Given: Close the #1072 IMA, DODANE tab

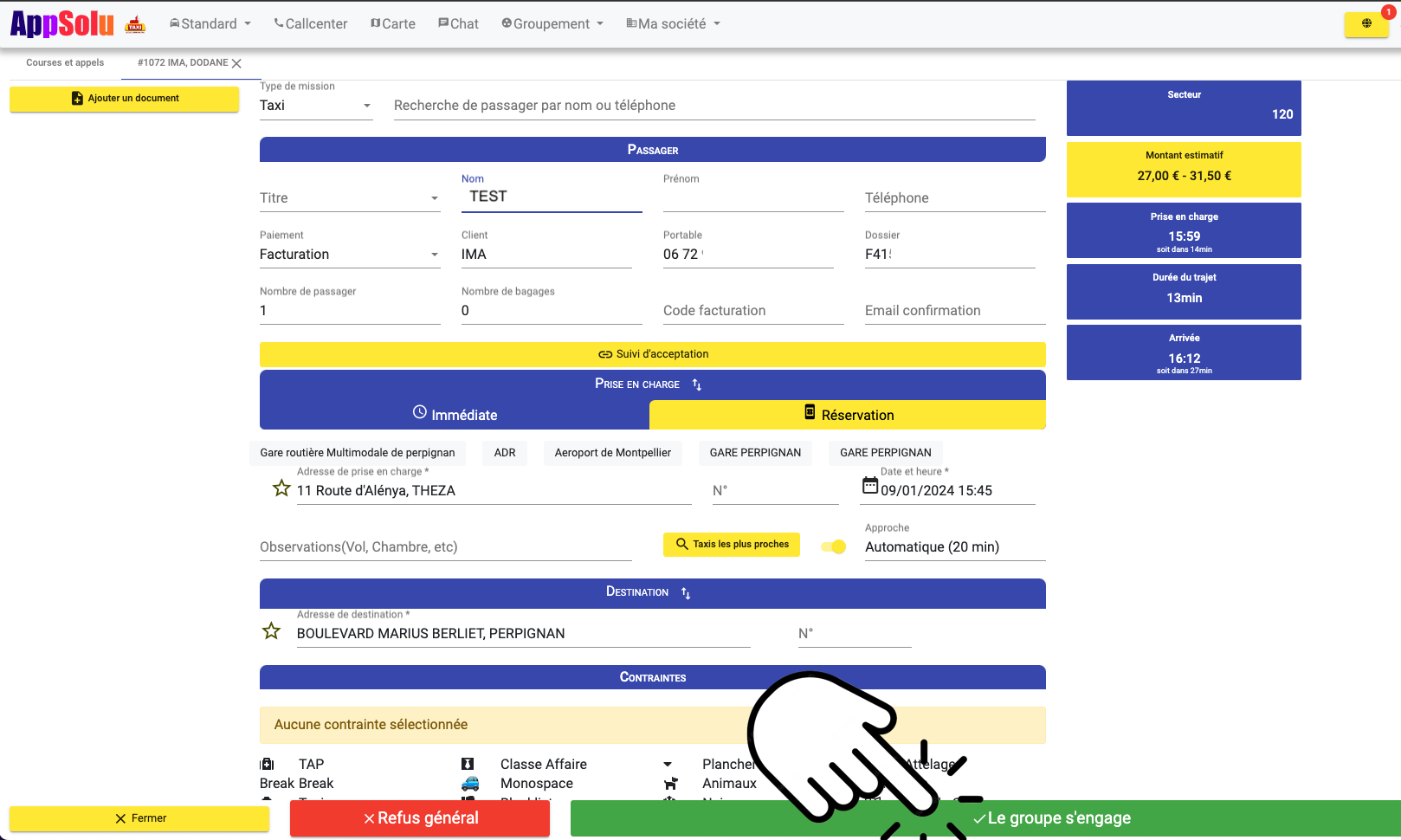Looking at the screenshot, I should click(237, 63).
